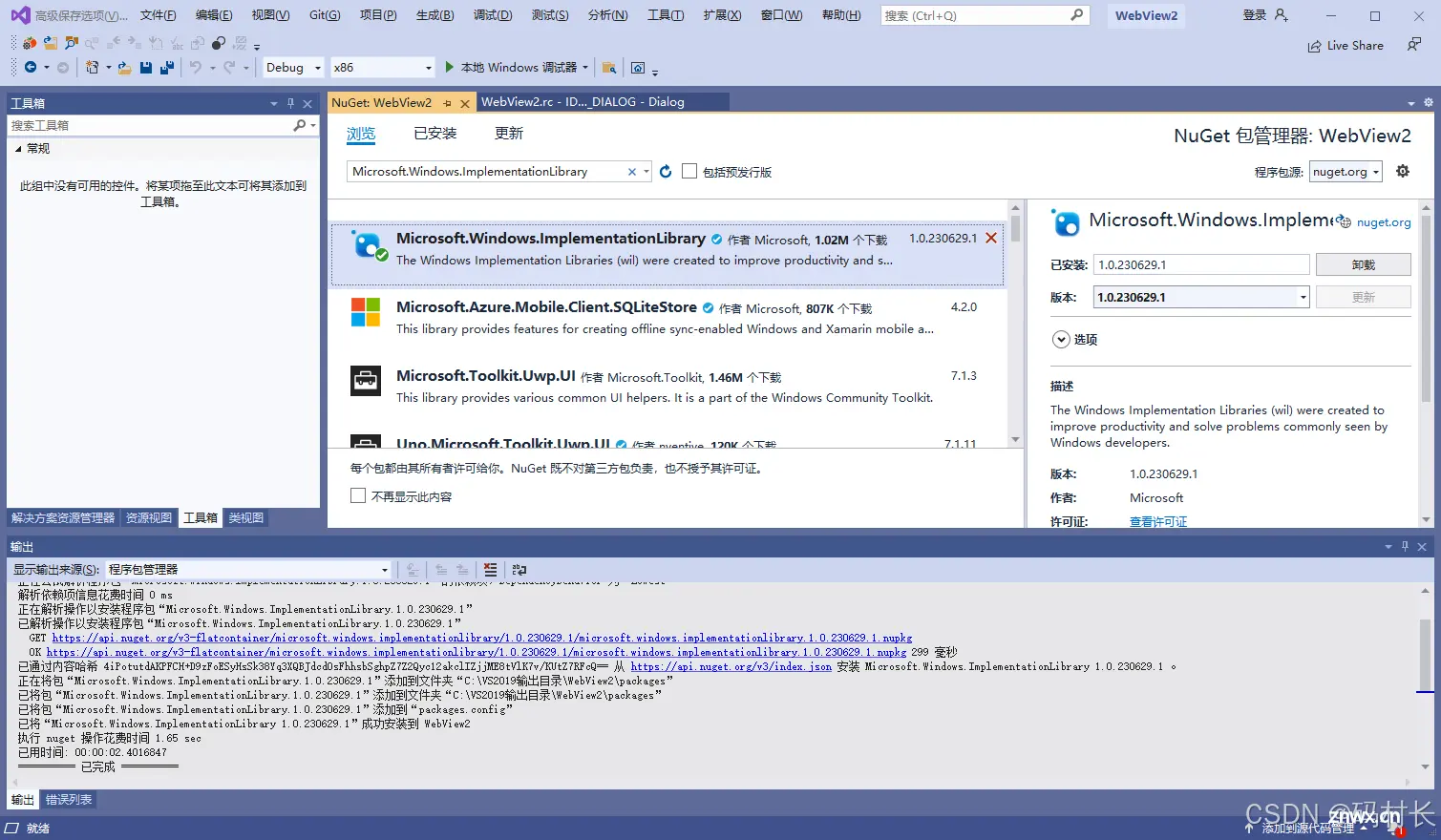Click the bomb-style icon in the top toolbar
Screen dimensions: 1441x840
(30, 43)
